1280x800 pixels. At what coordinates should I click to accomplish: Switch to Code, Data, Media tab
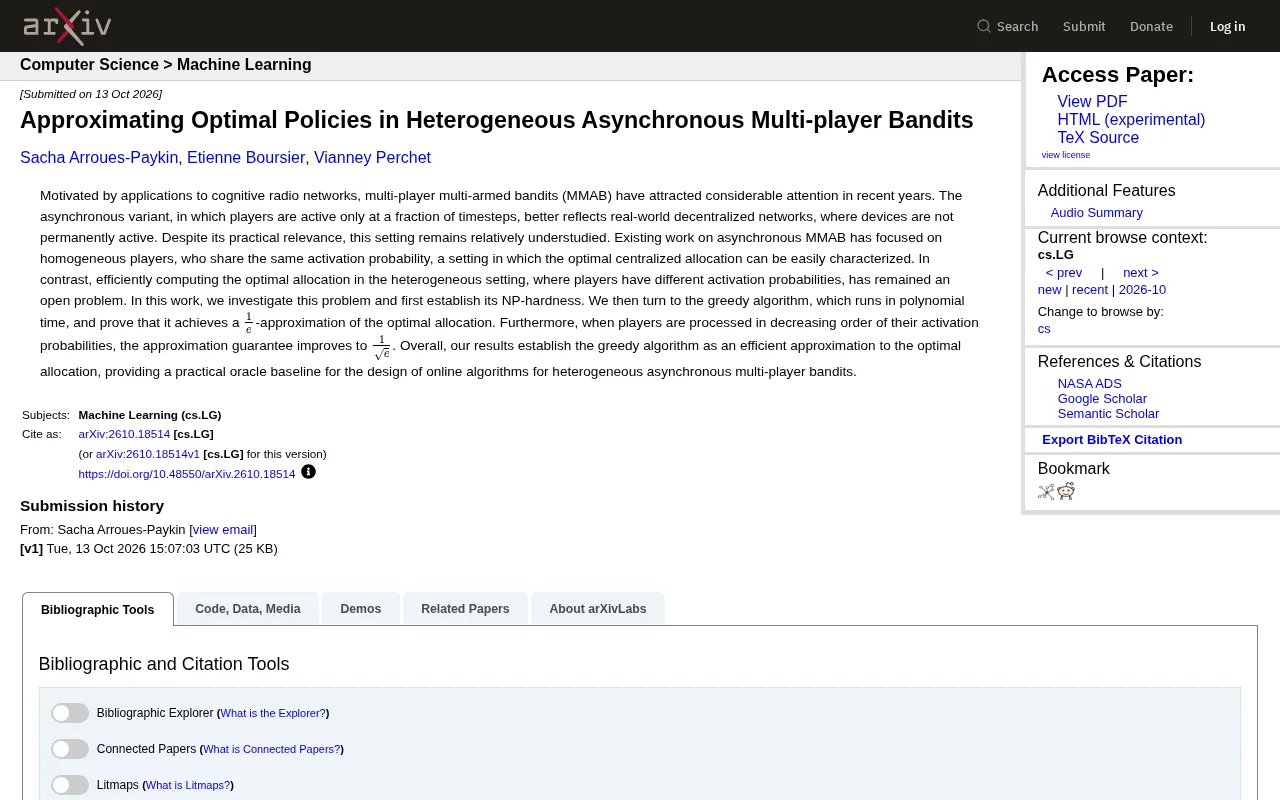point(248,609)
